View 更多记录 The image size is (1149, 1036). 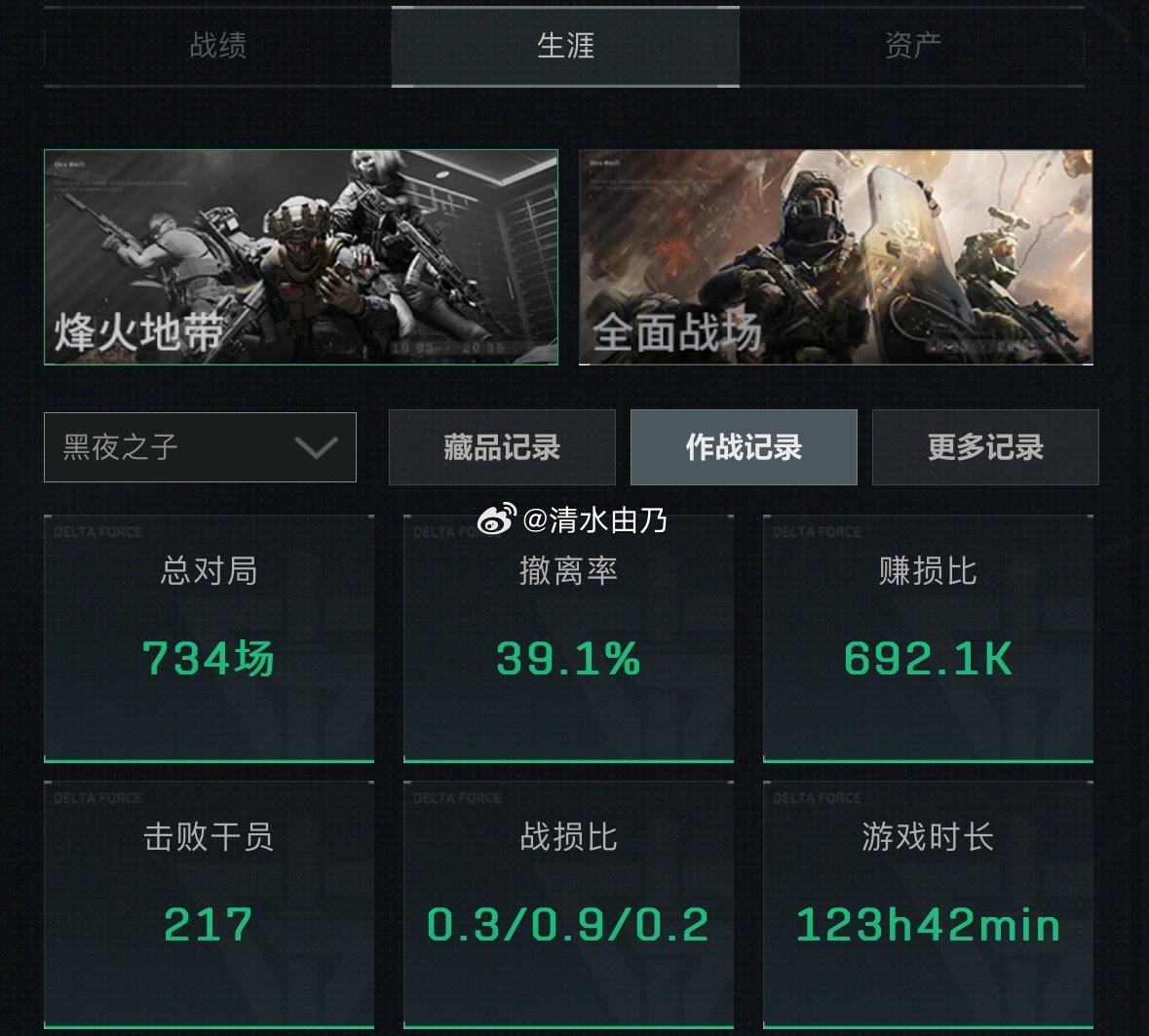(x=985, y=447)
